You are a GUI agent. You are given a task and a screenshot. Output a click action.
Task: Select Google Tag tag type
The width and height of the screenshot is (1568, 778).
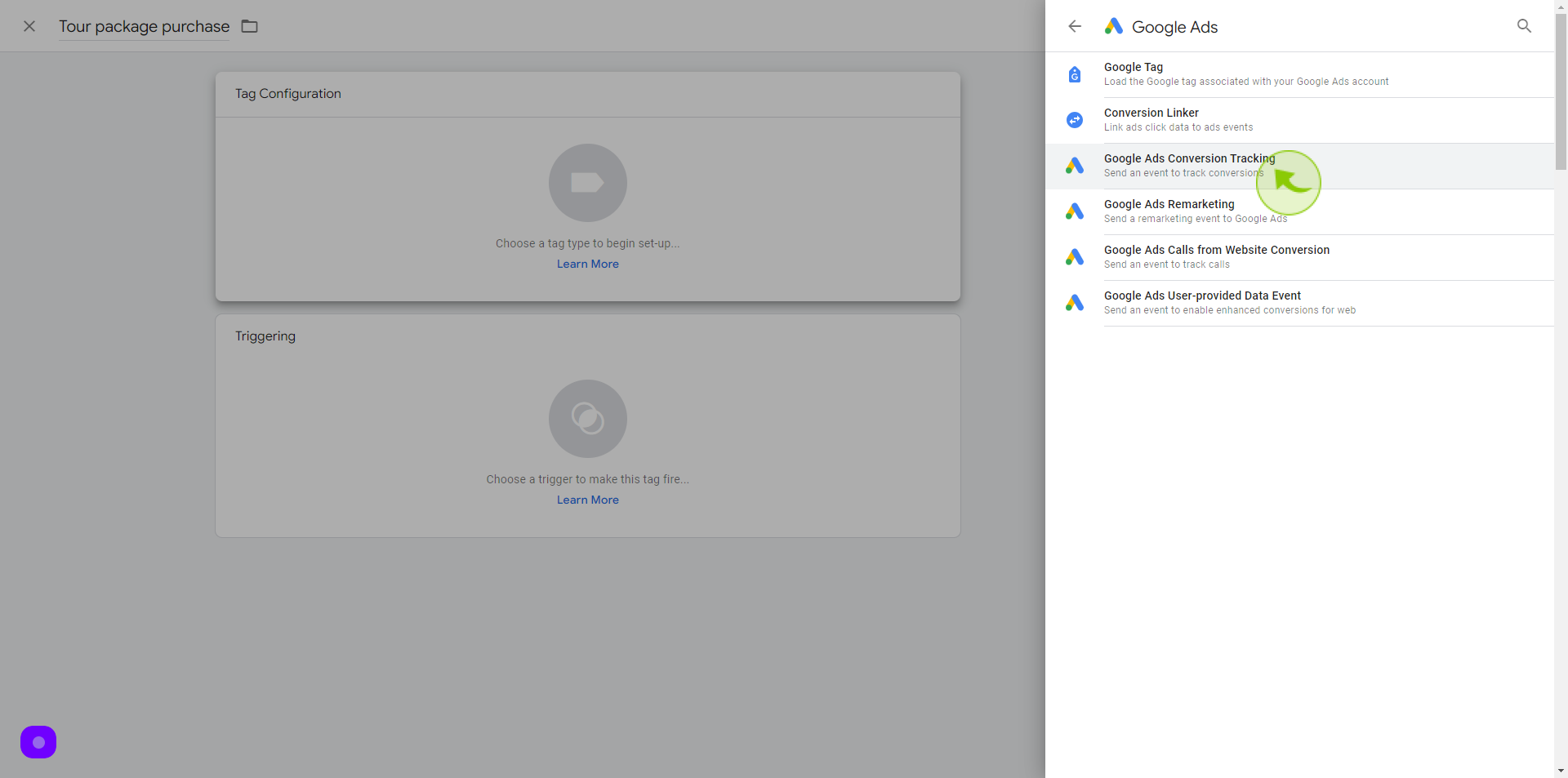(x=1299, y=74)
